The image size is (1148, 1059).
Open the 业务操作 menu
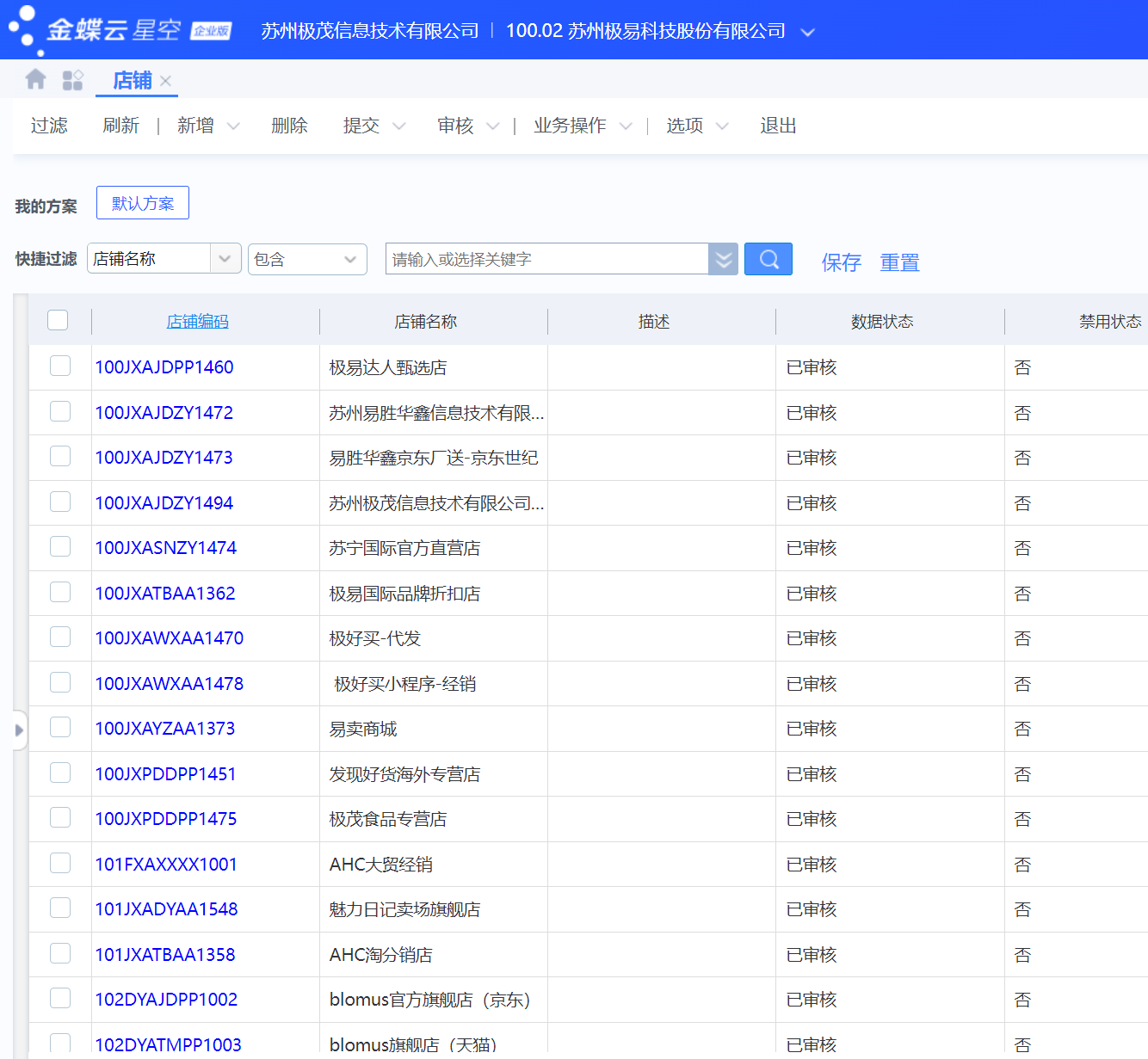tap(570, 126)
